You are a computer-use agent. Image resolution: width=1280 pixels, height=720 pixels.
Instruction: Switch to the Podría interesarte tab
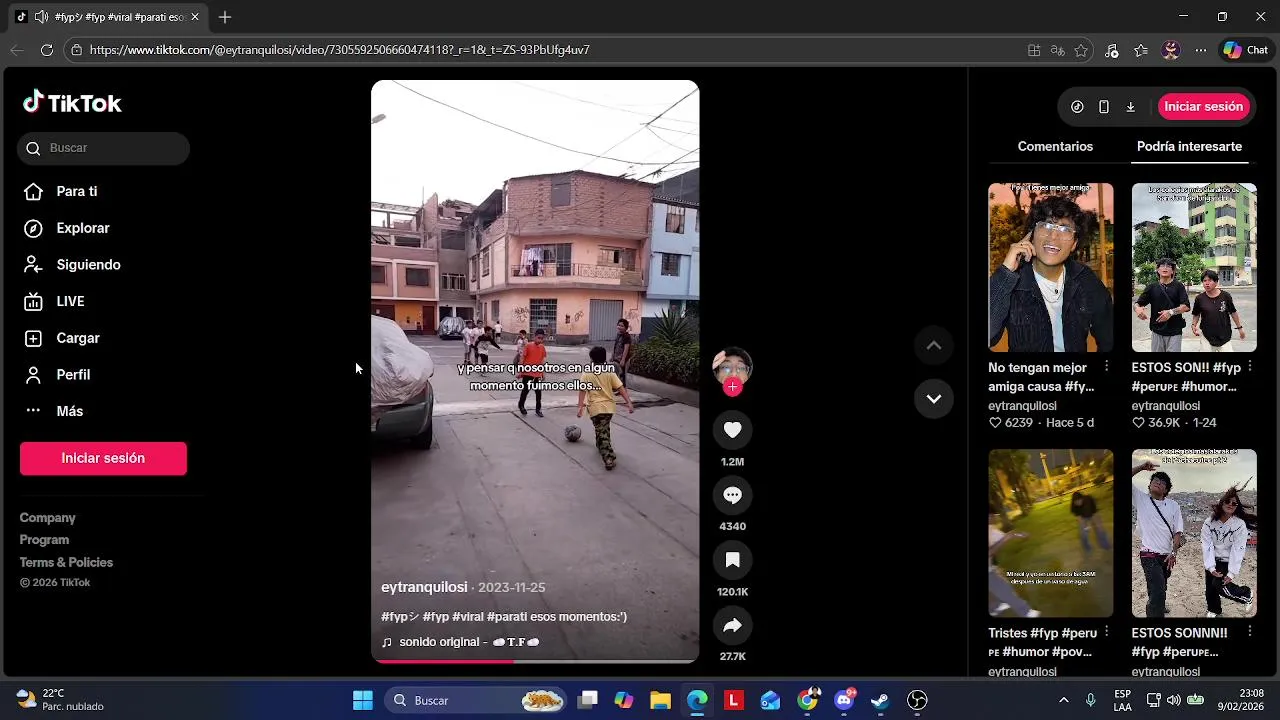click(1189, 146)
